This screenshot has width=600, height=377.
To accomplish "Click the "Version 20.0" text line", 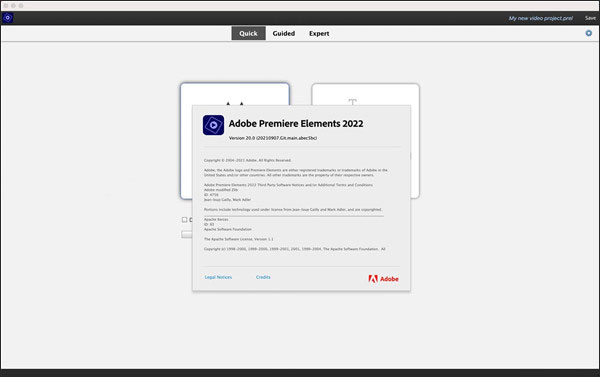I will click(272, 138).
